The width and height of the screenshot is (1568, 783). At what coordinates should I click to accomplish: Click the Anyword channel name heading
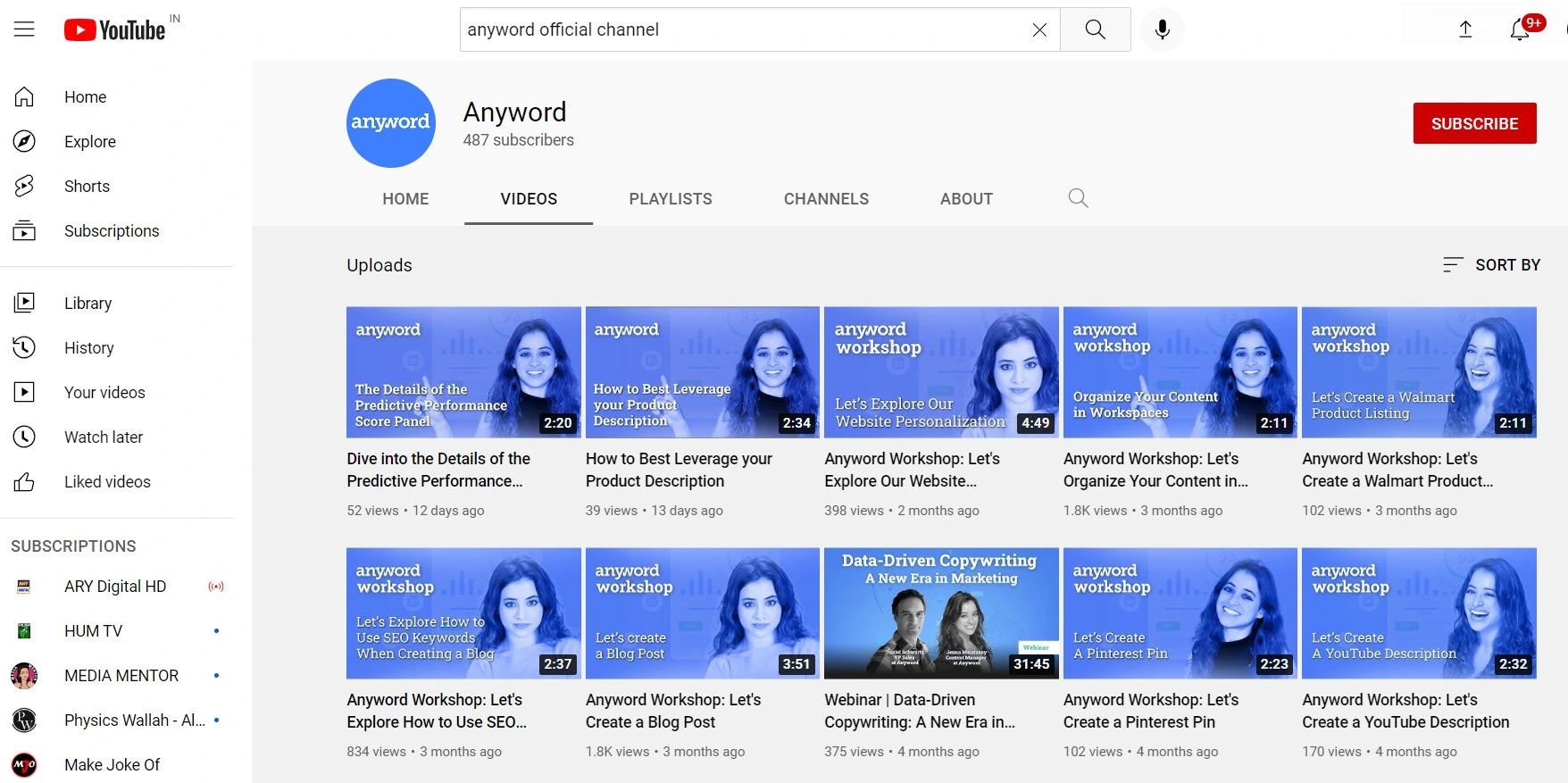pos(514,112)
